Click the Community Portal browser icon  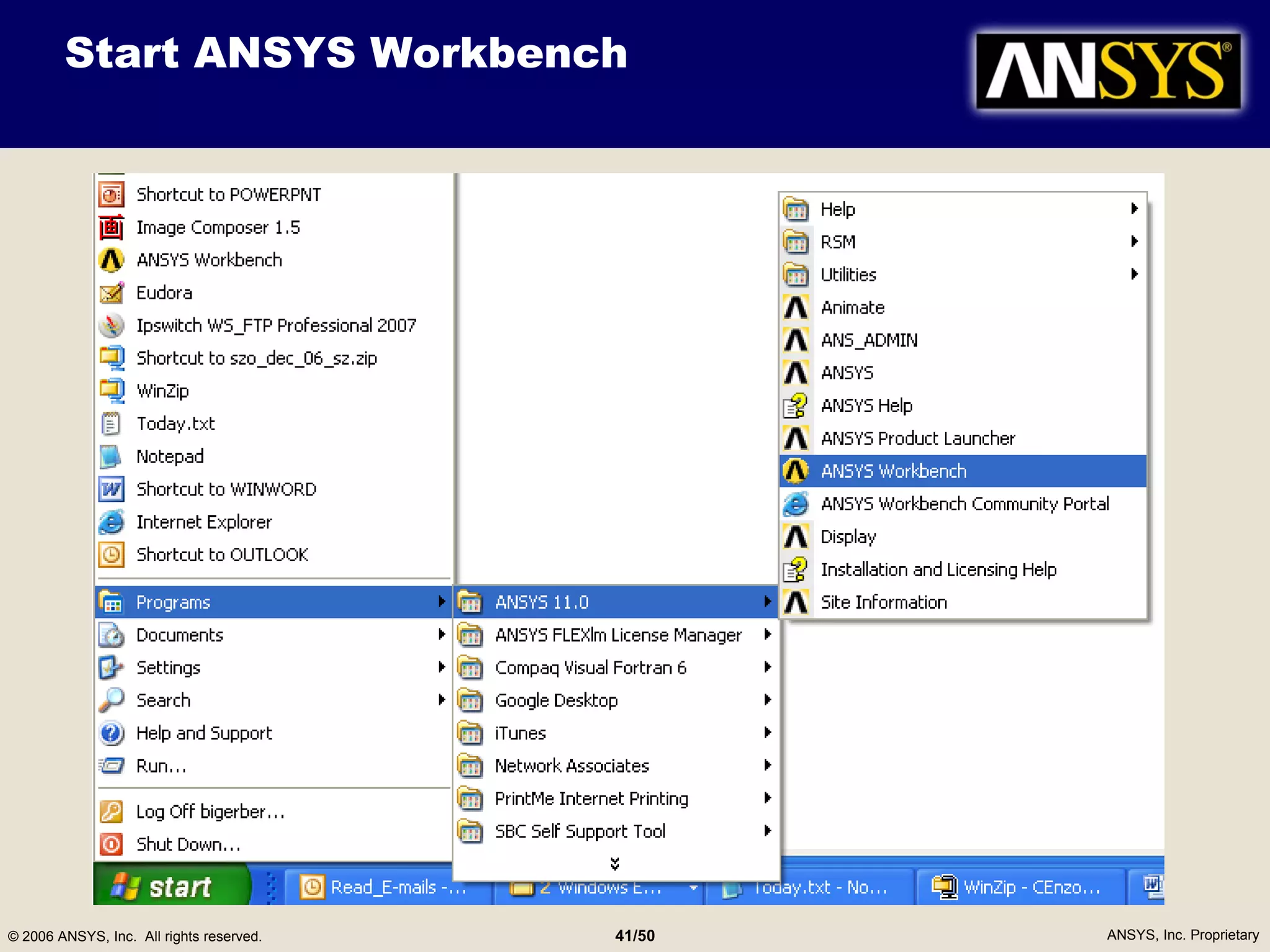click(x=796, y=504)
